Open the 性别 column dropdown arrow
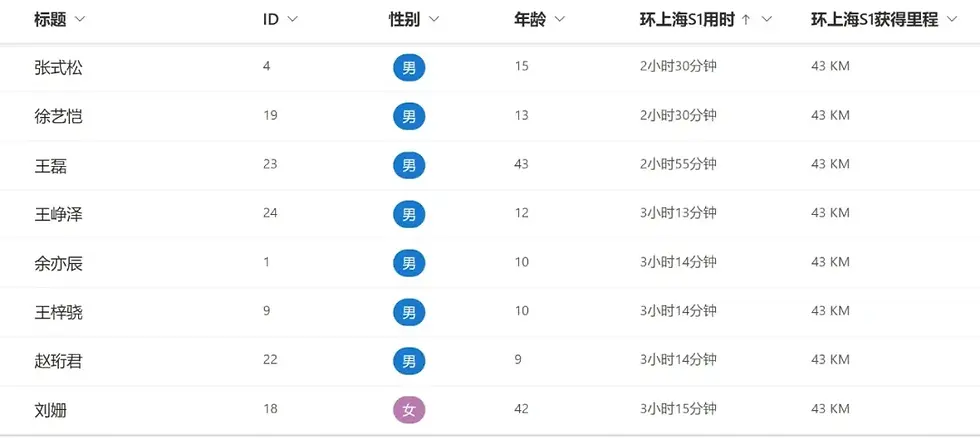 coord(434,19)
